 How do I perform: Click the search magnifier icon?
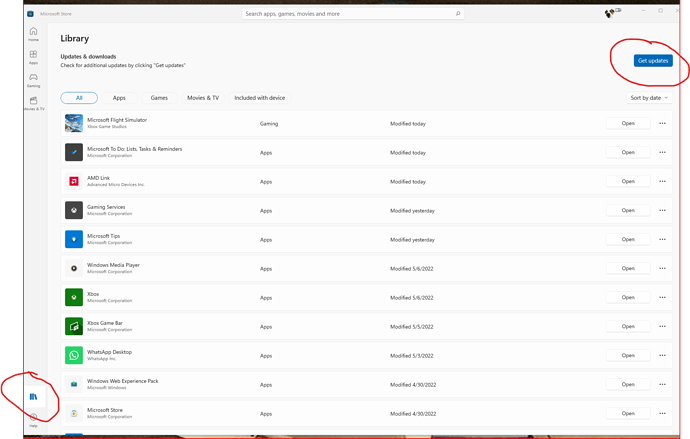click(458, 14)
